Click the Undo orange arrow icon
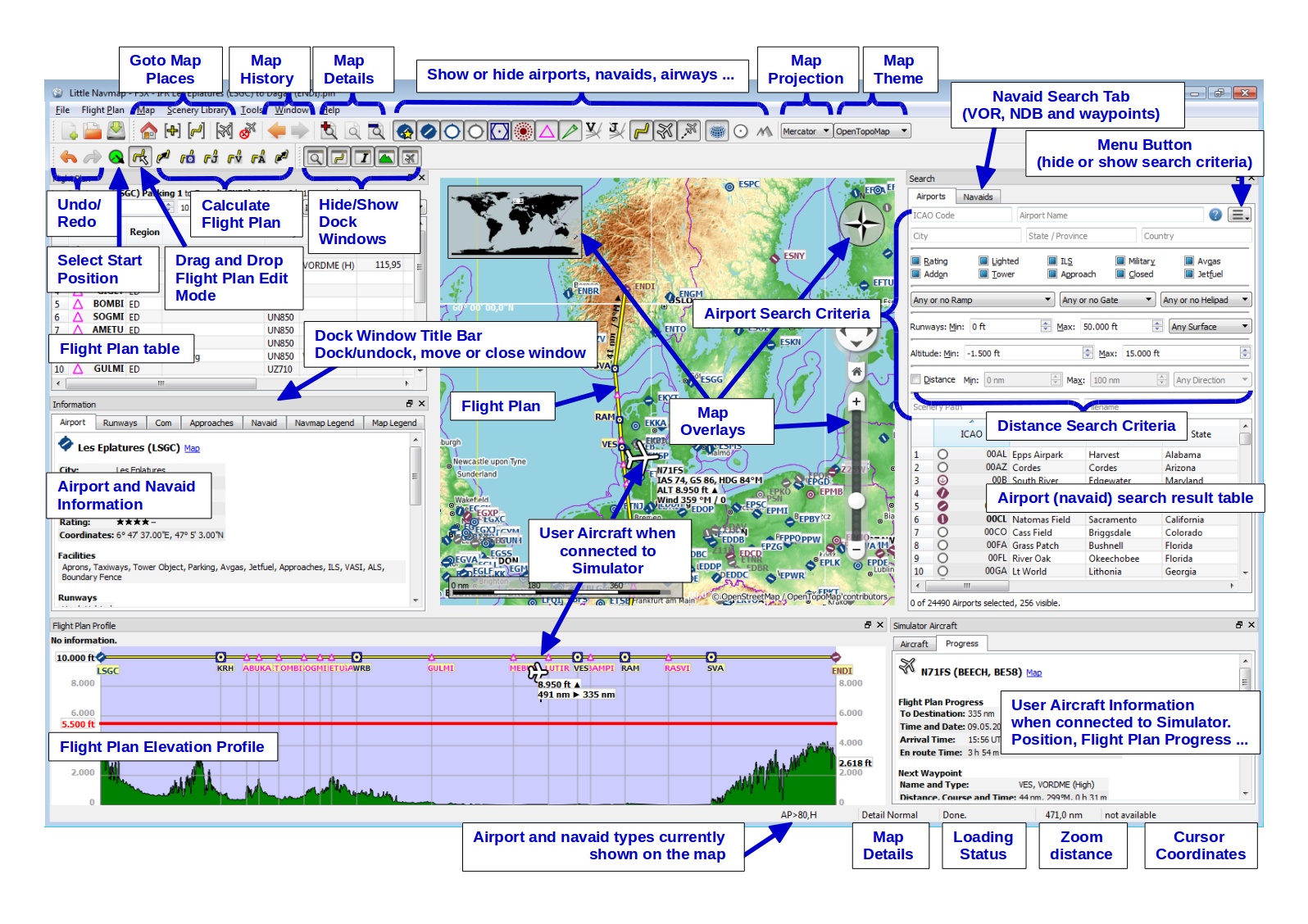 pyautogui.click(x=69, y=156)
